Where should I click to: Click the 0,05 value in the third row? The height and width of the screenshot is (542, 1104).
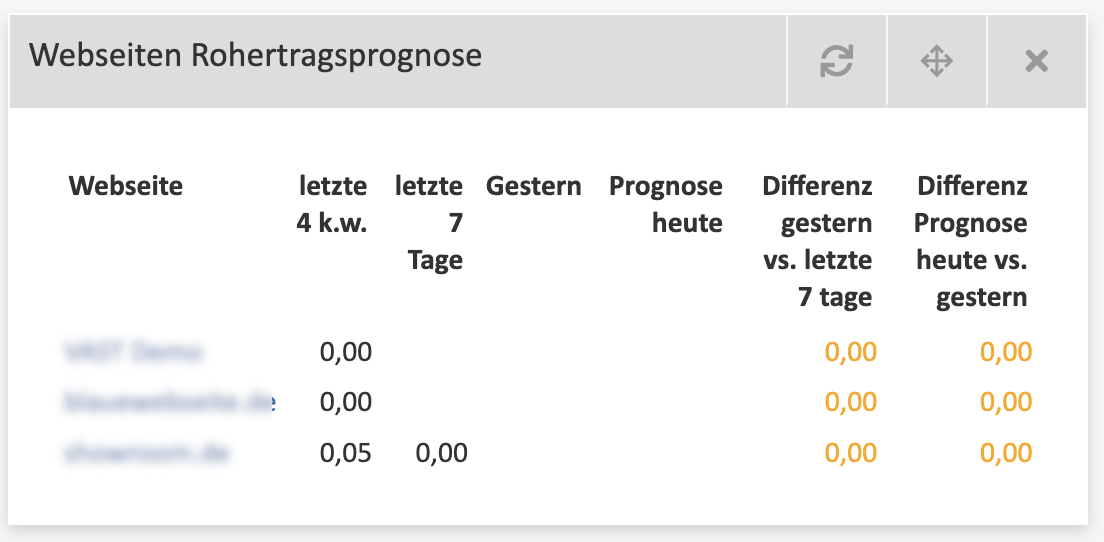(346, 453)
